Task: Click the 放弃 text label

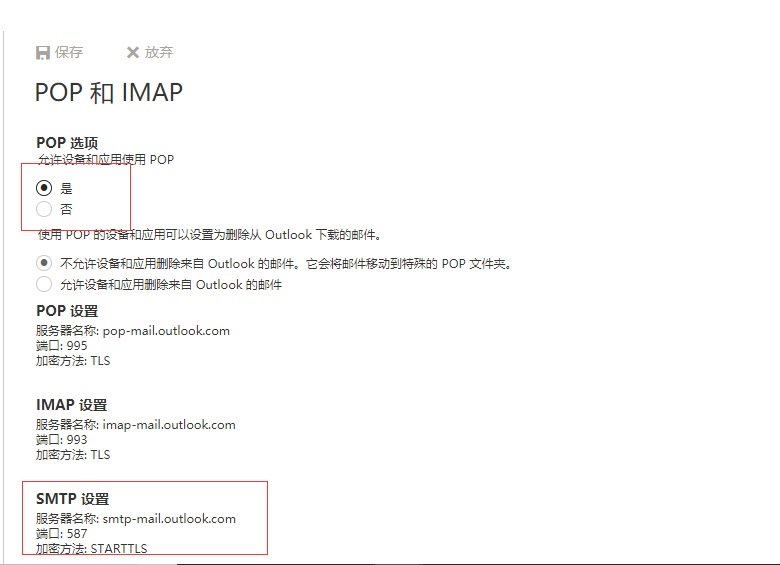Action: [159, 52]
